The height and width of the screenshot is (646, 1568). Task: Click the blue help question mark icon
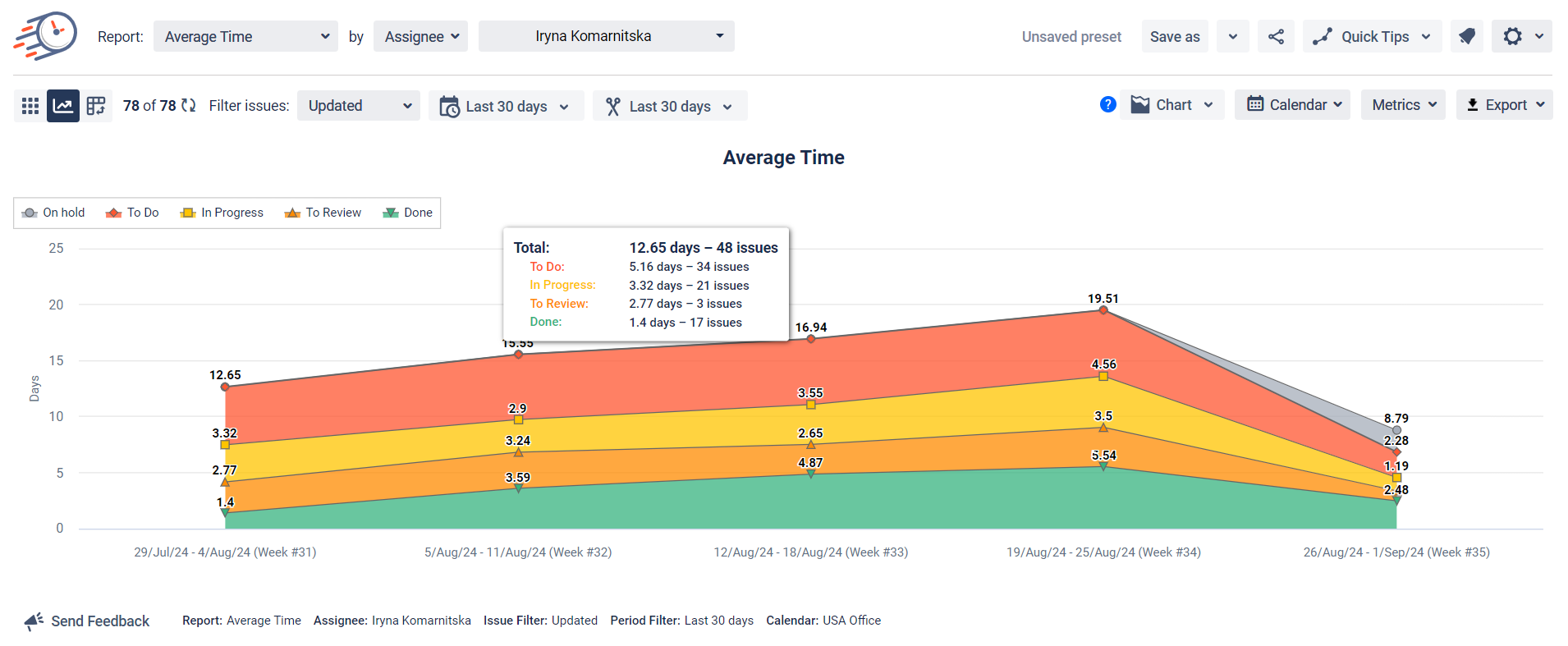1107,105
